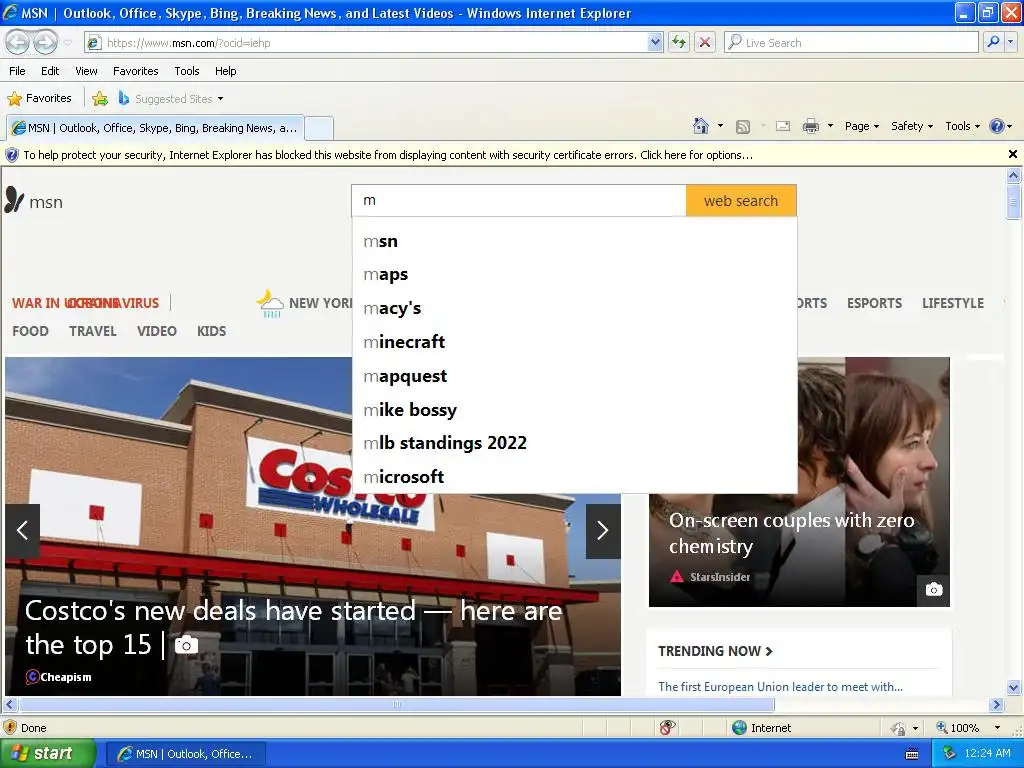
Task: Click the MSN butterfly logo
Action: click(x=14, y=200)
